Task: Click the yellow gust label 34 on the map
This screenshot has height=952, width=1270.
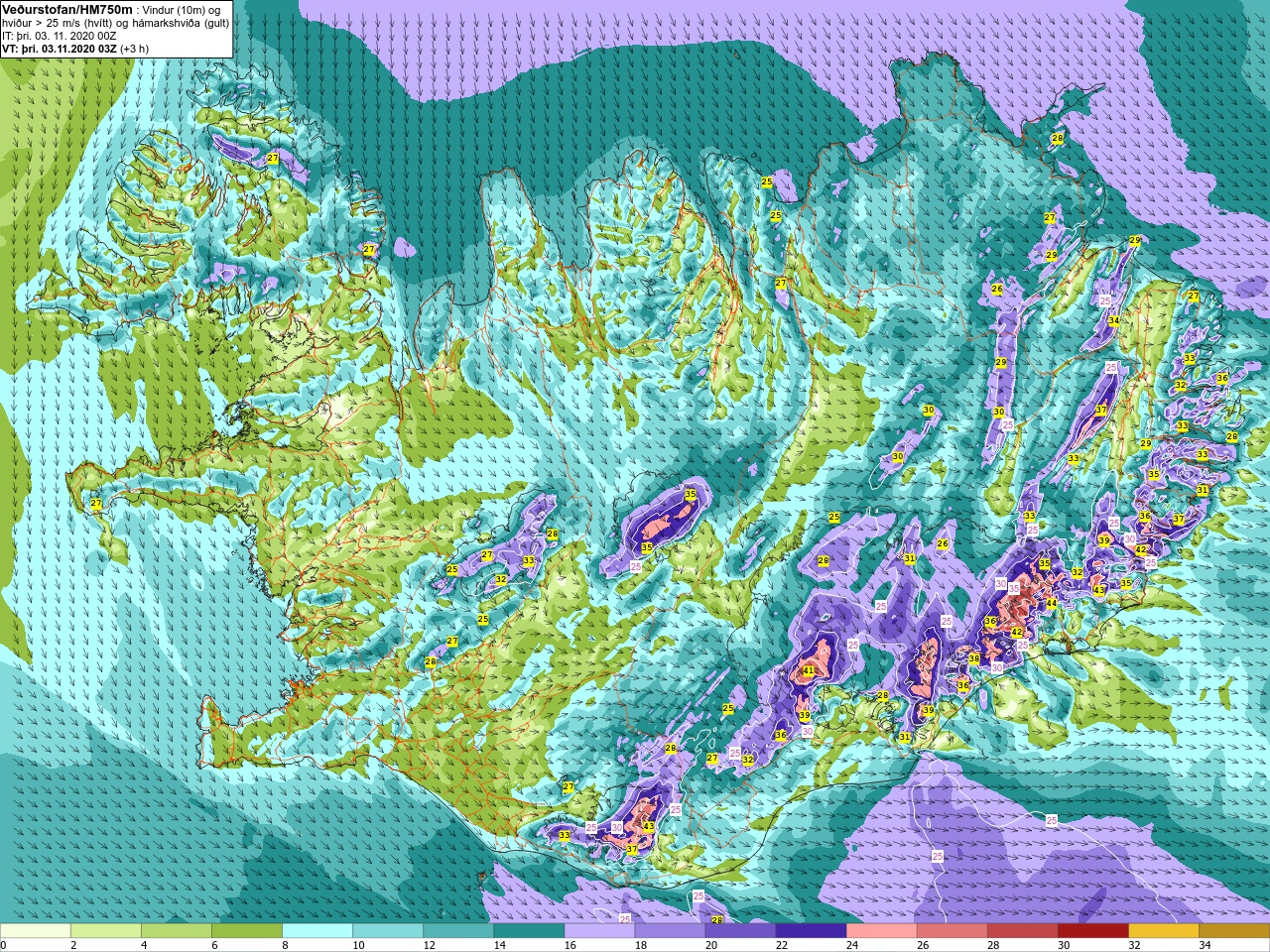Action: point(1114,321)
